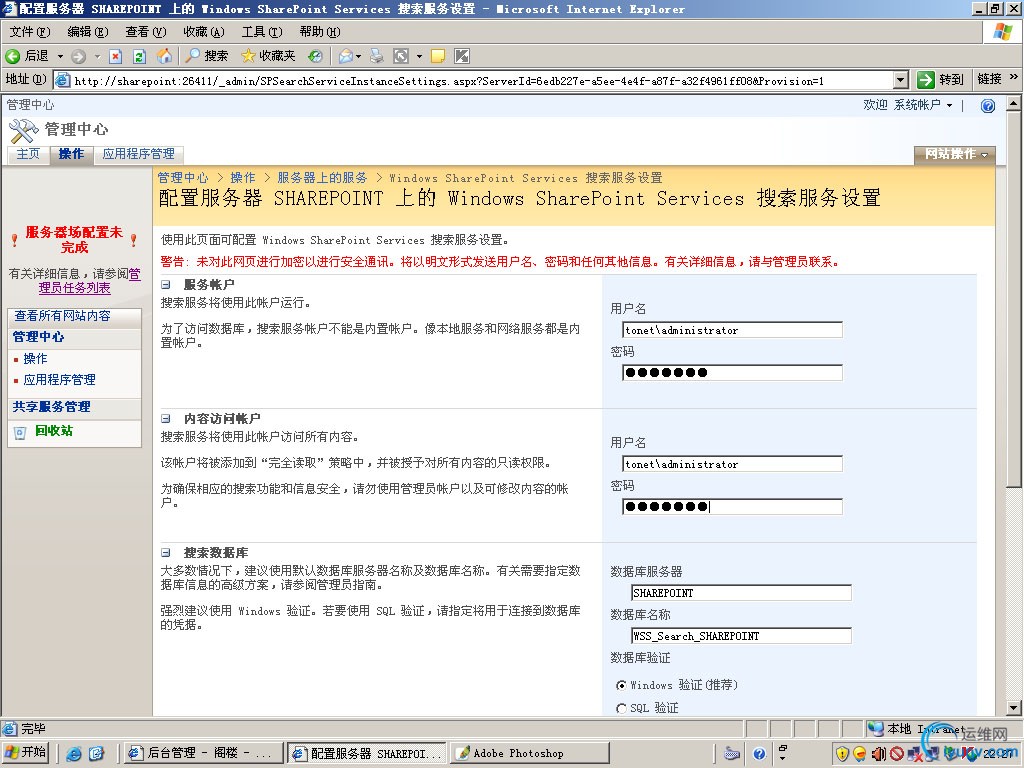
Task: Click 服务器上的服务 breadcrumb link
Action: coord(322,178)
